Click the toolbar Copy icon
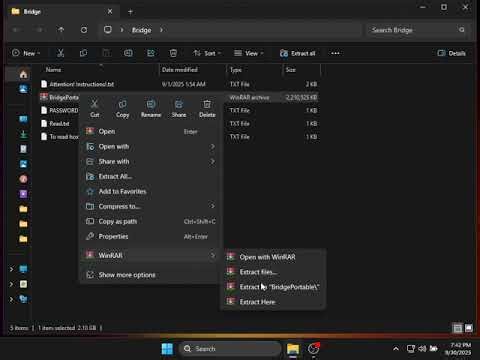 point(83,53)
